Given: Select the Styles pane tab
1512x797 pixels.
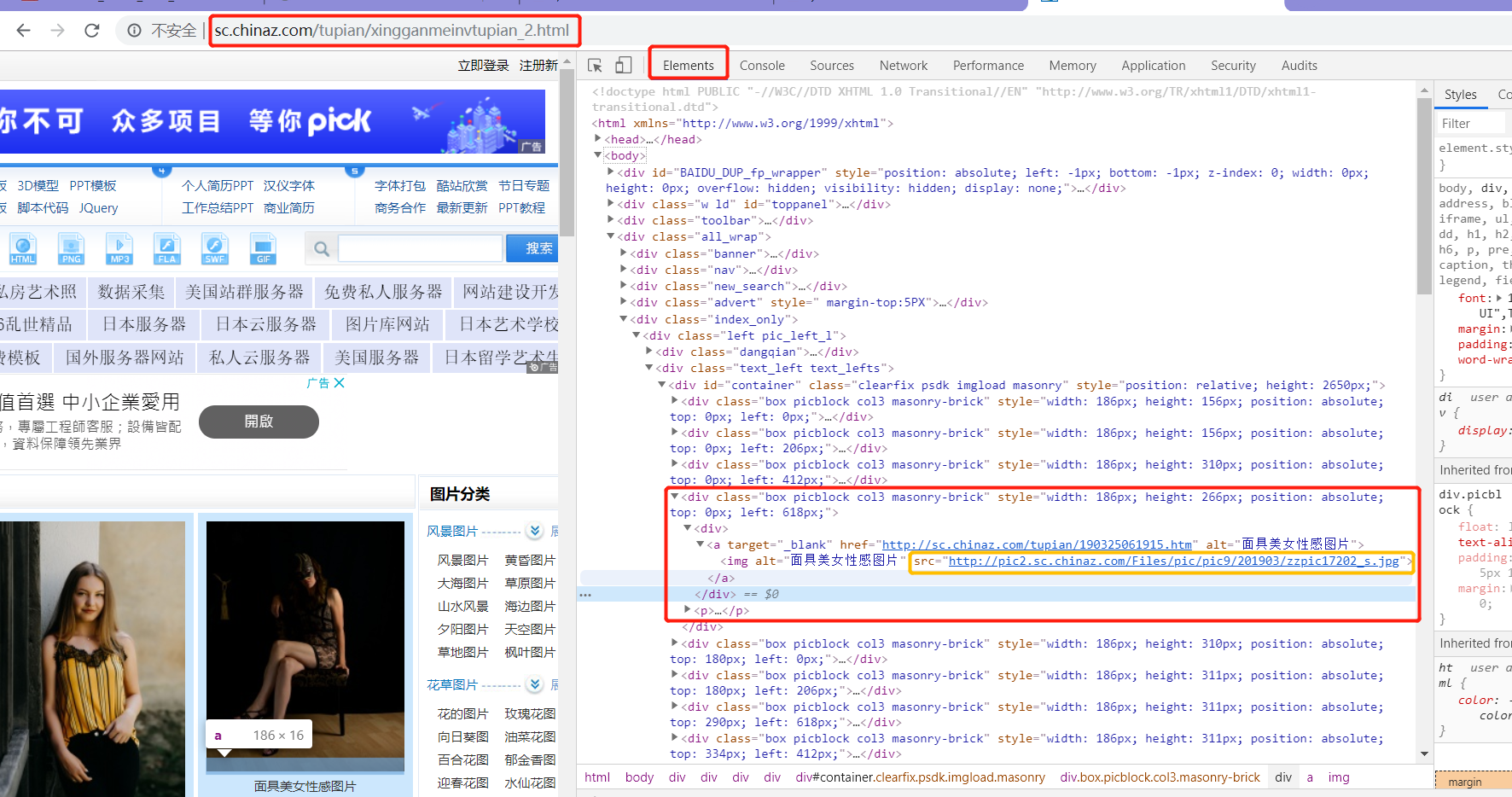Looking at the screenshot, I should coord(1460,95).
